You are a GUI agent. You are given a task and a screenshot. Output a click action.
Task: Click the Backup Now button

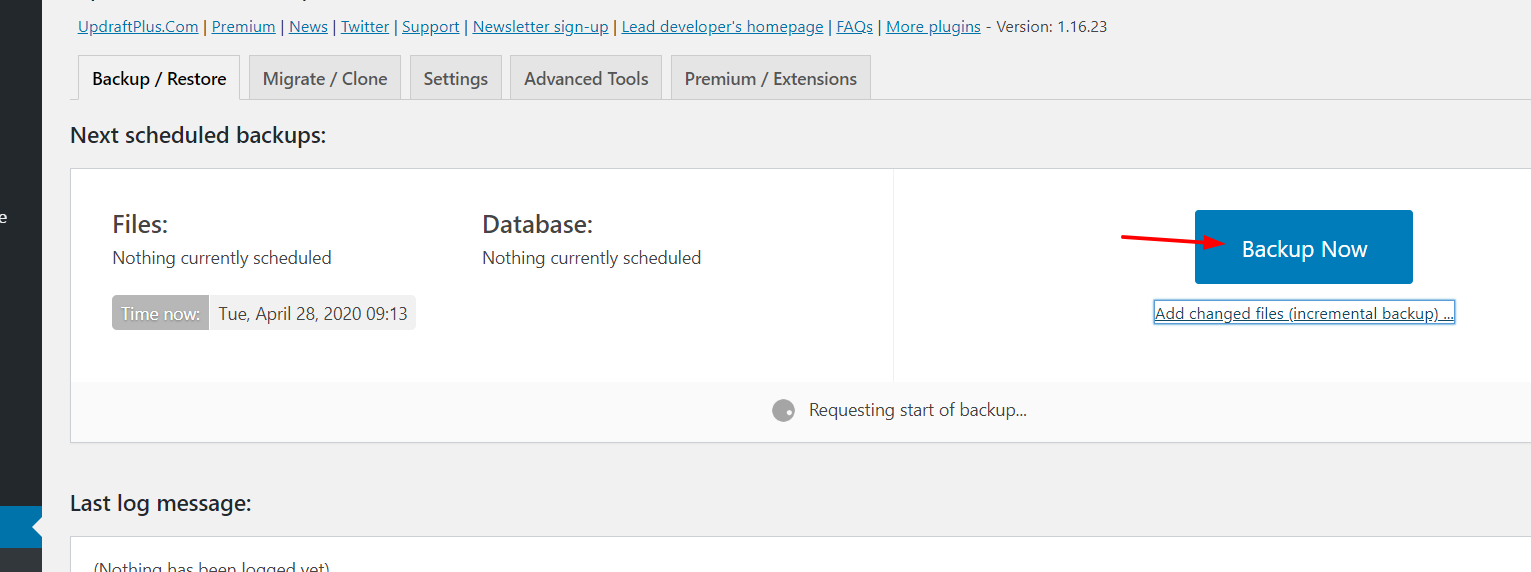point(1303,247)
